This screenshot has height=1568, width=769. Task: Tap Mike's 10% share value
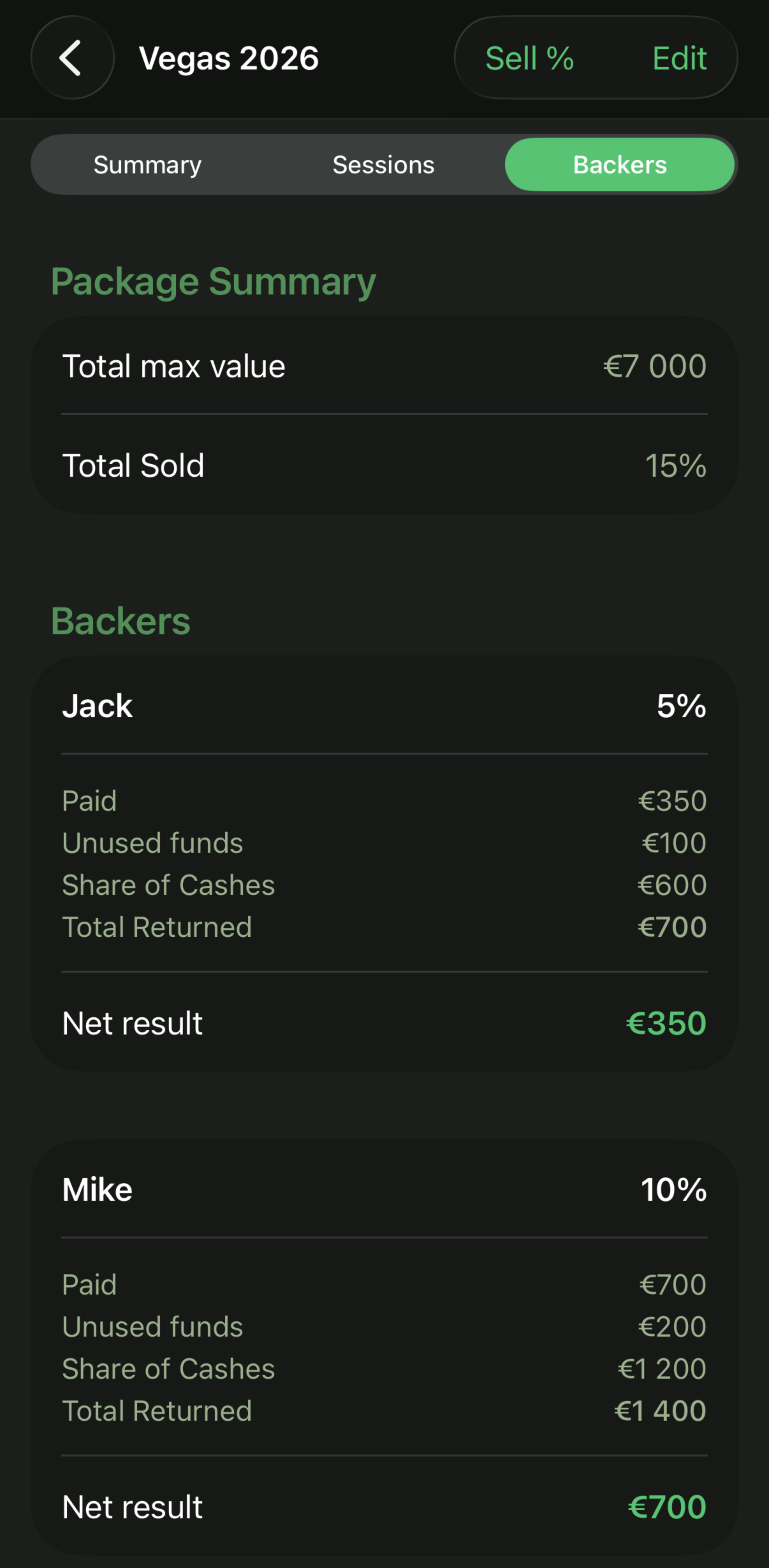click(673, 1189)
